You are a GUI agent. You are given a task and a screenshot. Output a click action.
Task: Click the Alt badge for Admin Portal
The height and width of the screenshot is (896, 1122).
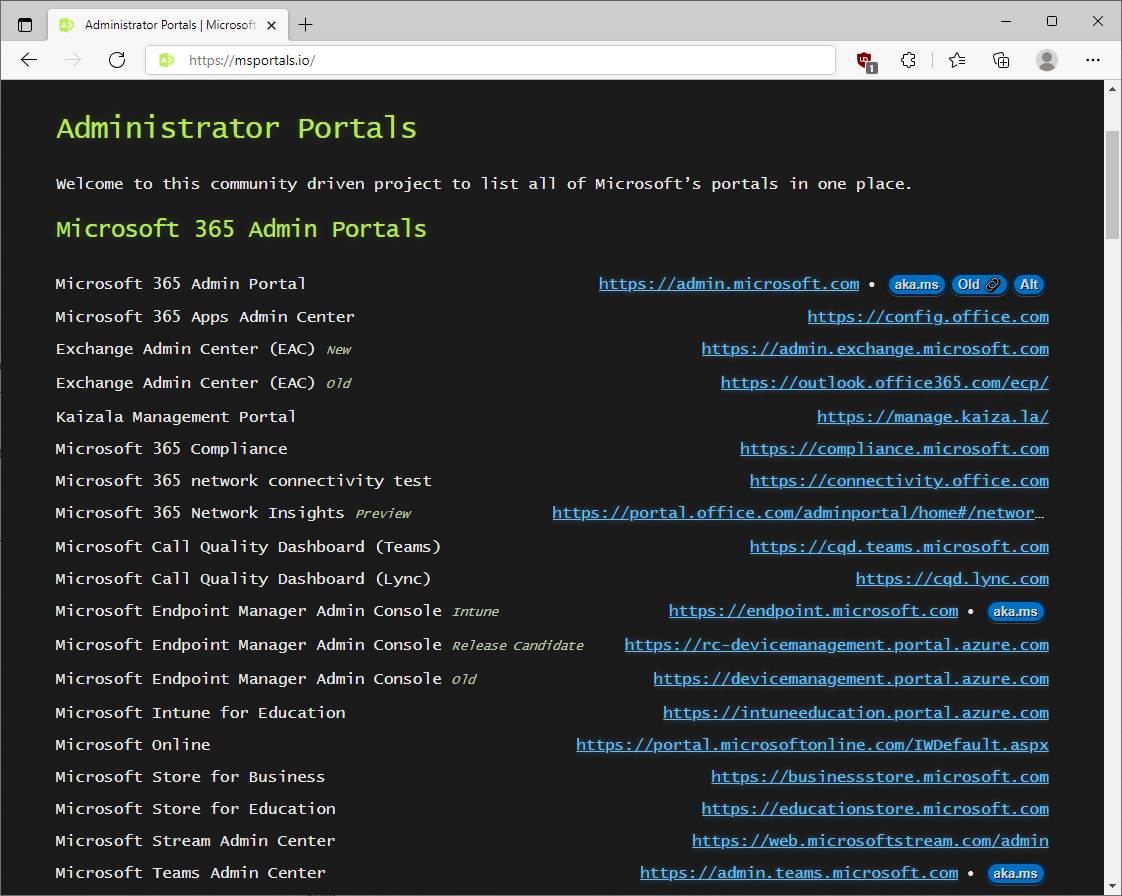(x=1028, y=285)
